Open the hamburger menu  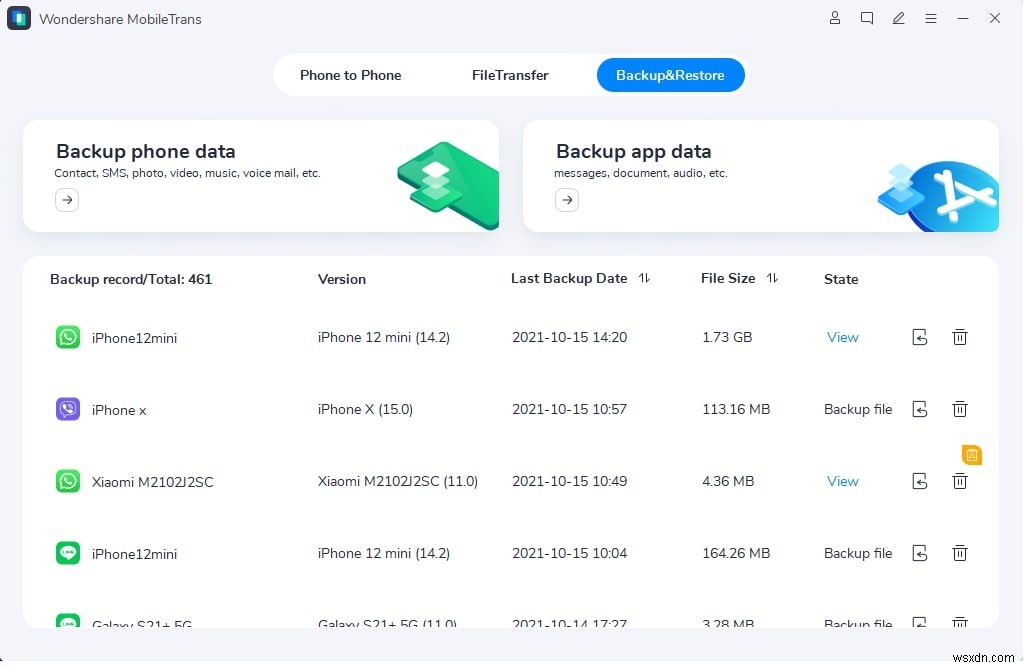tap(931, 18)
